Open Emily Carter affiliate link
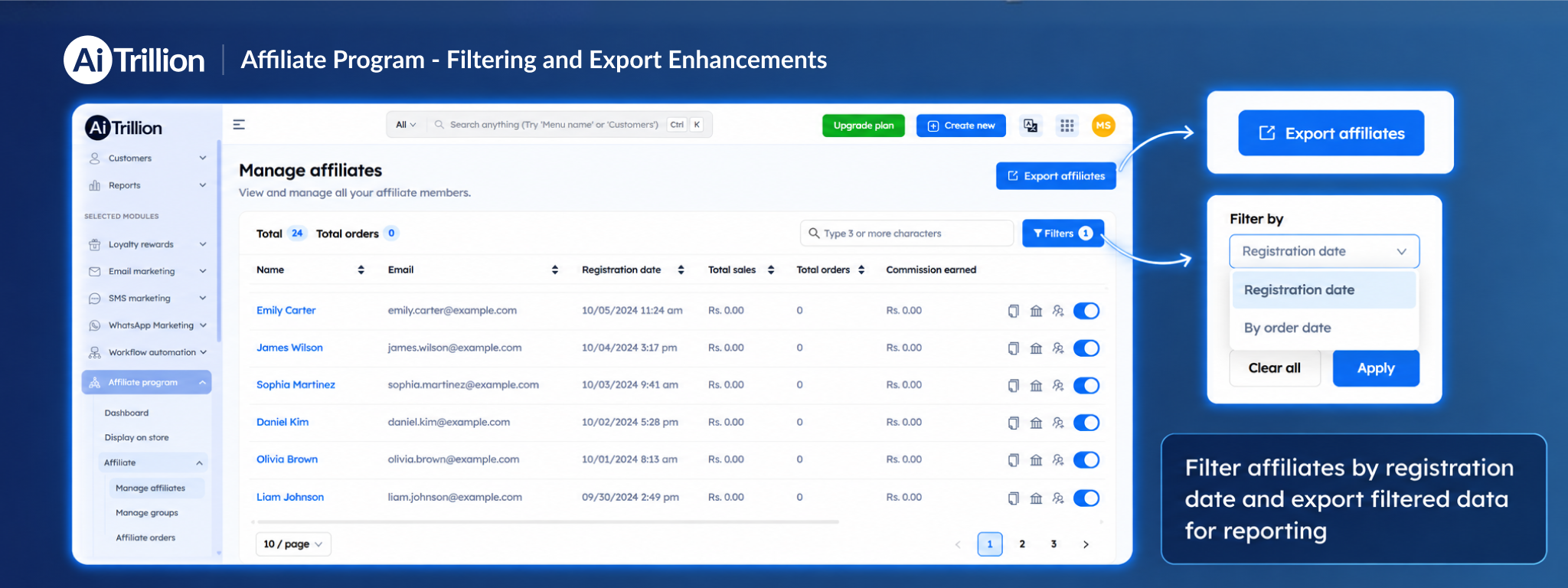The width and height of the screenshot is (1568, 588). click(286, 310)
